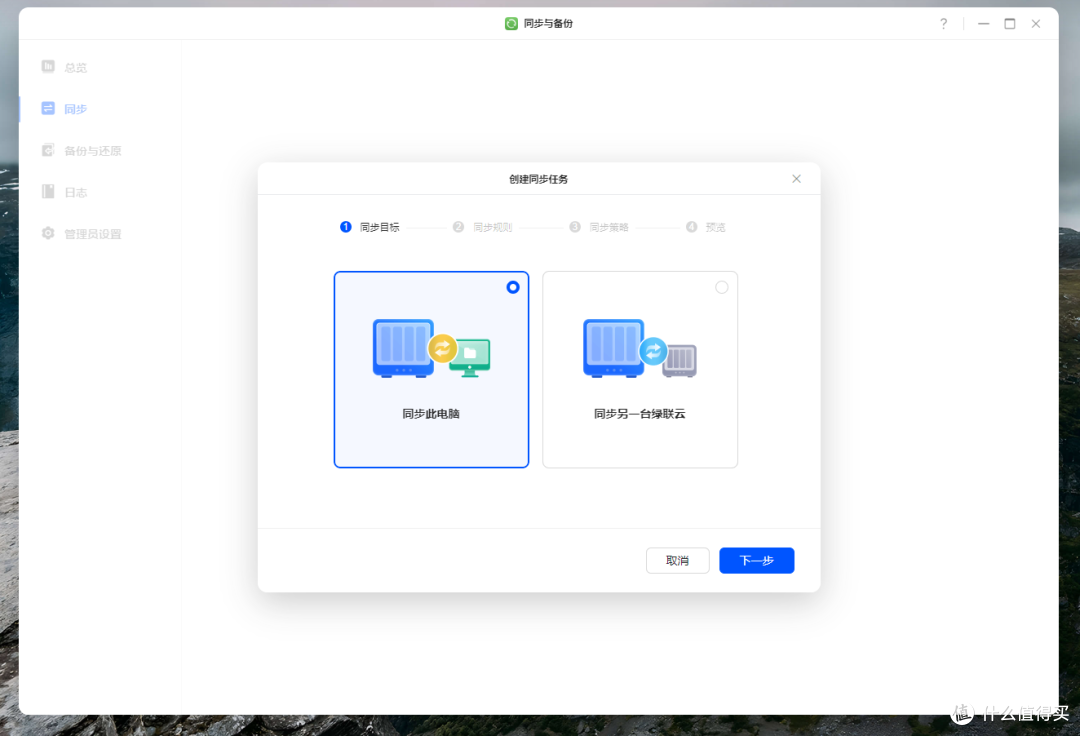Screen dimensions: 1080x736
Task: Click the 日志 log icon in sidebar
Action: point(48,191)
